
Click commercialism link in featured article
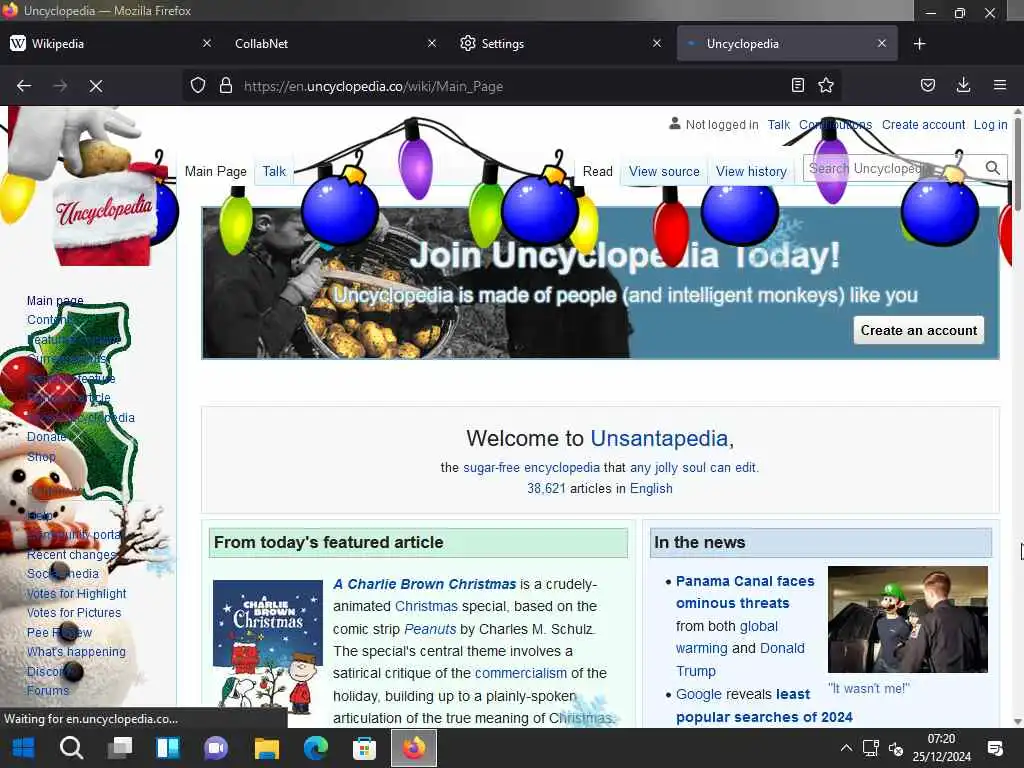coord(520,673)
